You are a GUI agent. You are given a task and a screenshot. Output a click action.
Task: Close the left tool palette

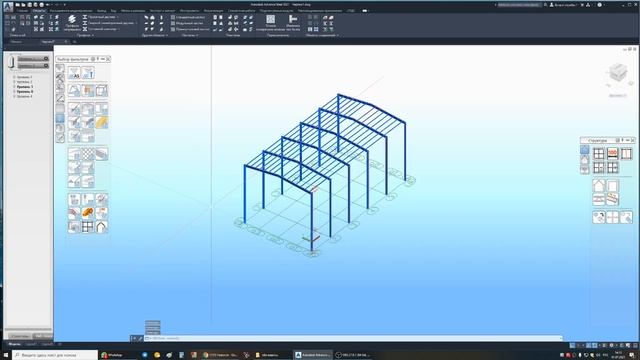[108, 59]
